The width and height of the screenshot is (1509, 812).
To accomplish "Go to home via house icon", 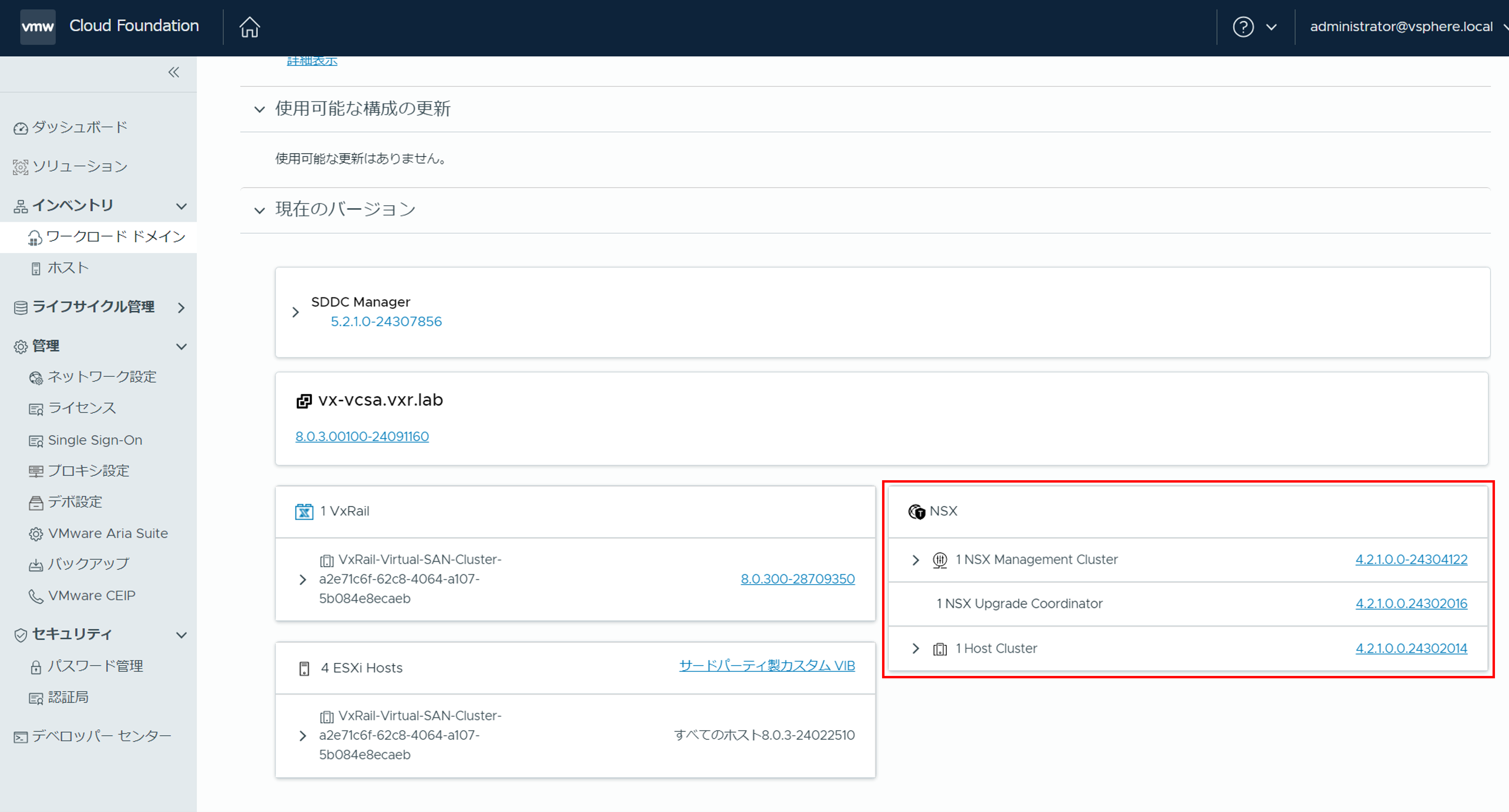I will pos(250,26).
